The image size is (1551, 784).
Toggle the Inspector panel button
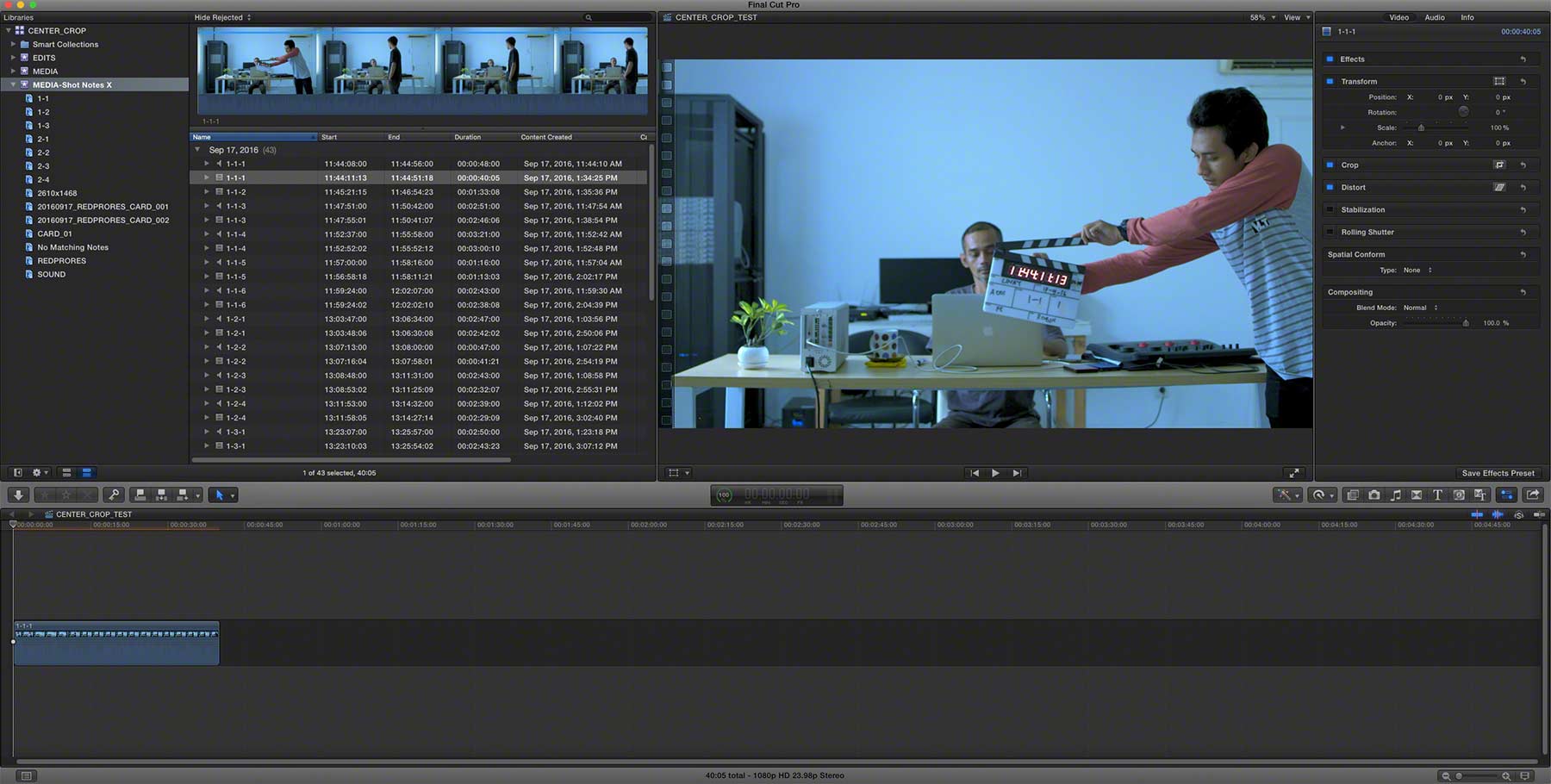pyautogui.click(x=1507, y=495)
